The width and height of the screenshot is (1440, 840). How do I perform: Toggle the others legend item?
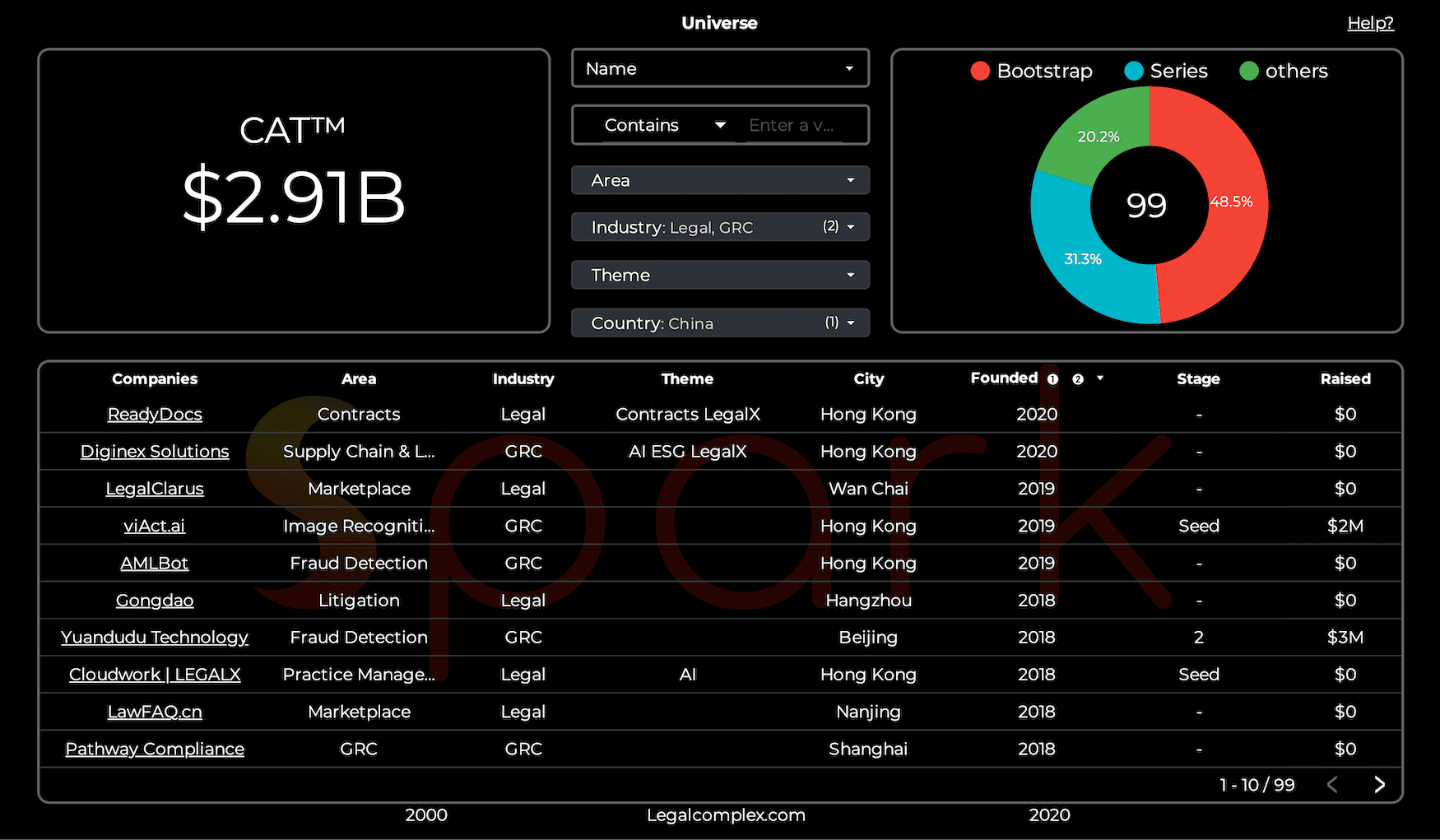click(x=1284, y=72)
